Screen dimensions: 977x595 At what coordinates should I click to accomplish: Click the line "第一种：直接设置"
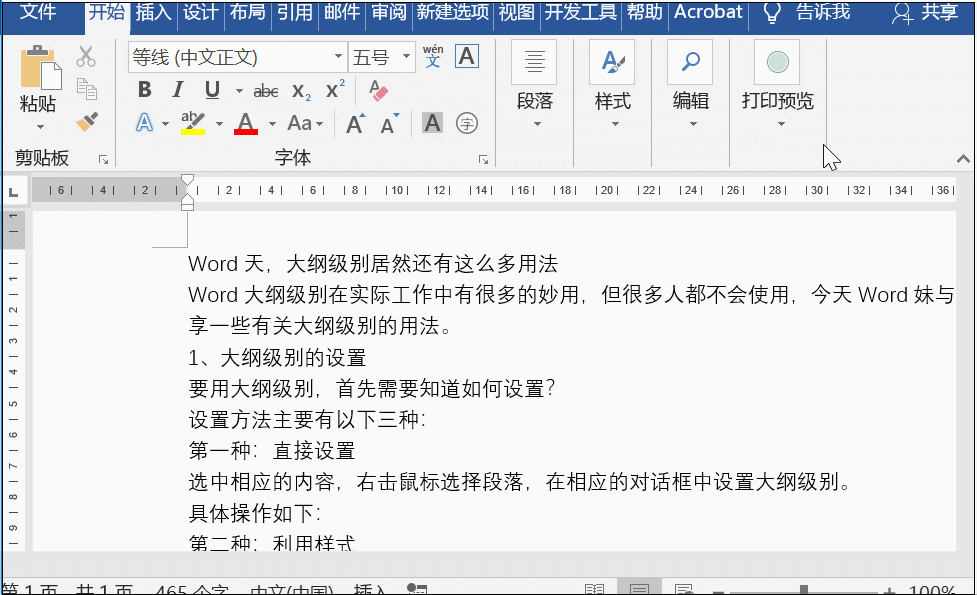pyautogui.click(x=272, y=450)
